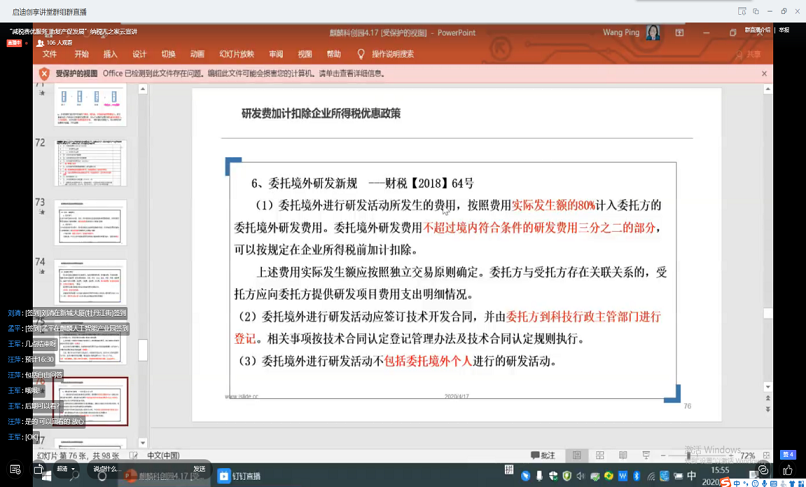
Task: Select slide 72 thumbnail
Action: (90, 163)
